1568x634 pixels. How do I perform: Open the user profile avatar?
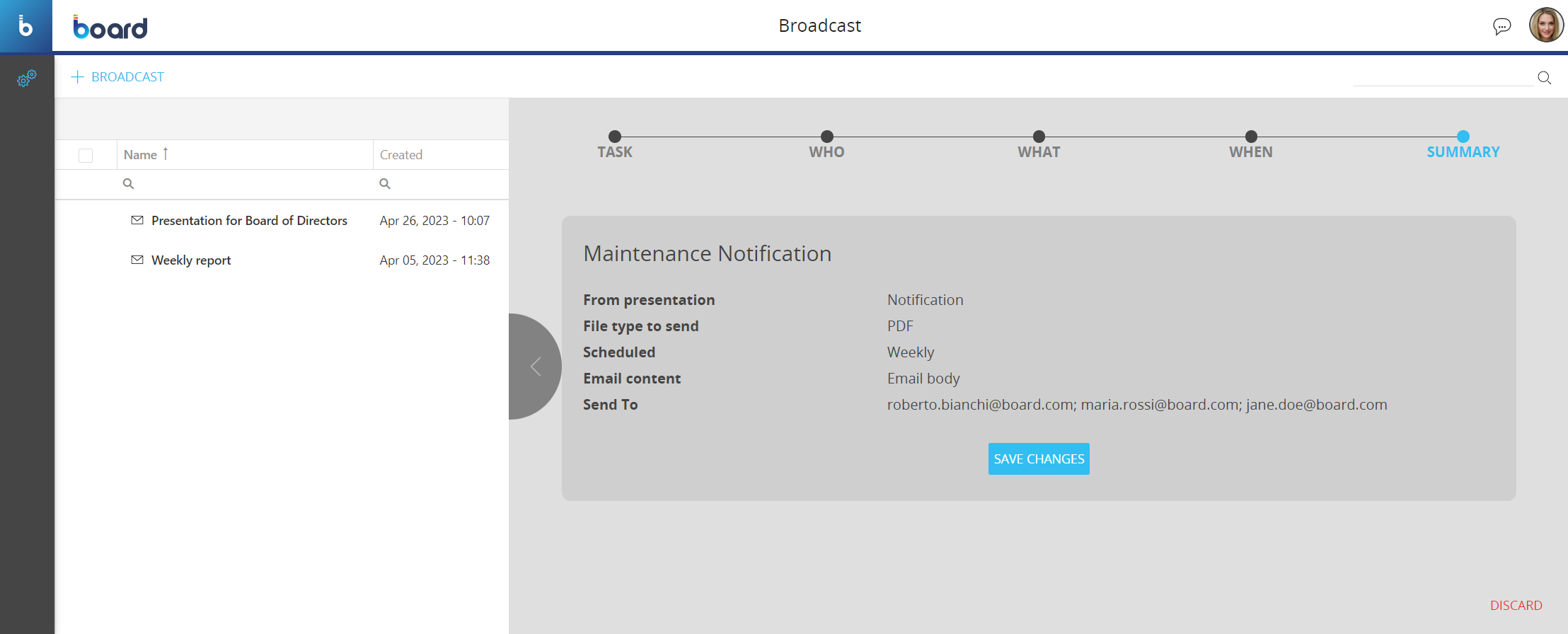pos(1545,25)
